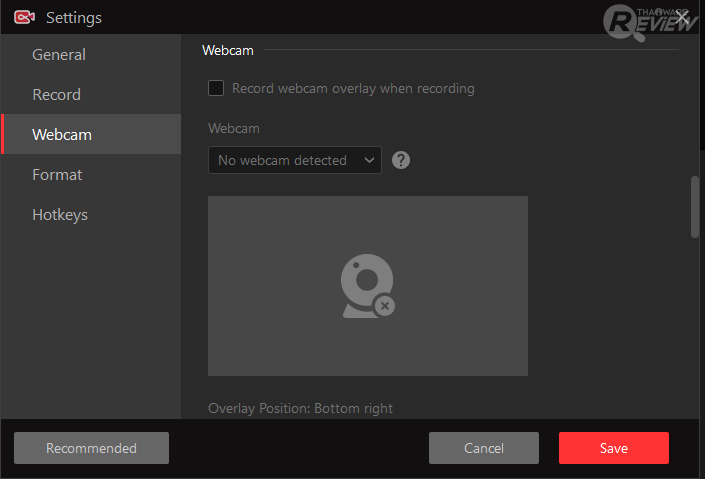Enable Record webcam overlay when recording checkbox

point(216,88)
